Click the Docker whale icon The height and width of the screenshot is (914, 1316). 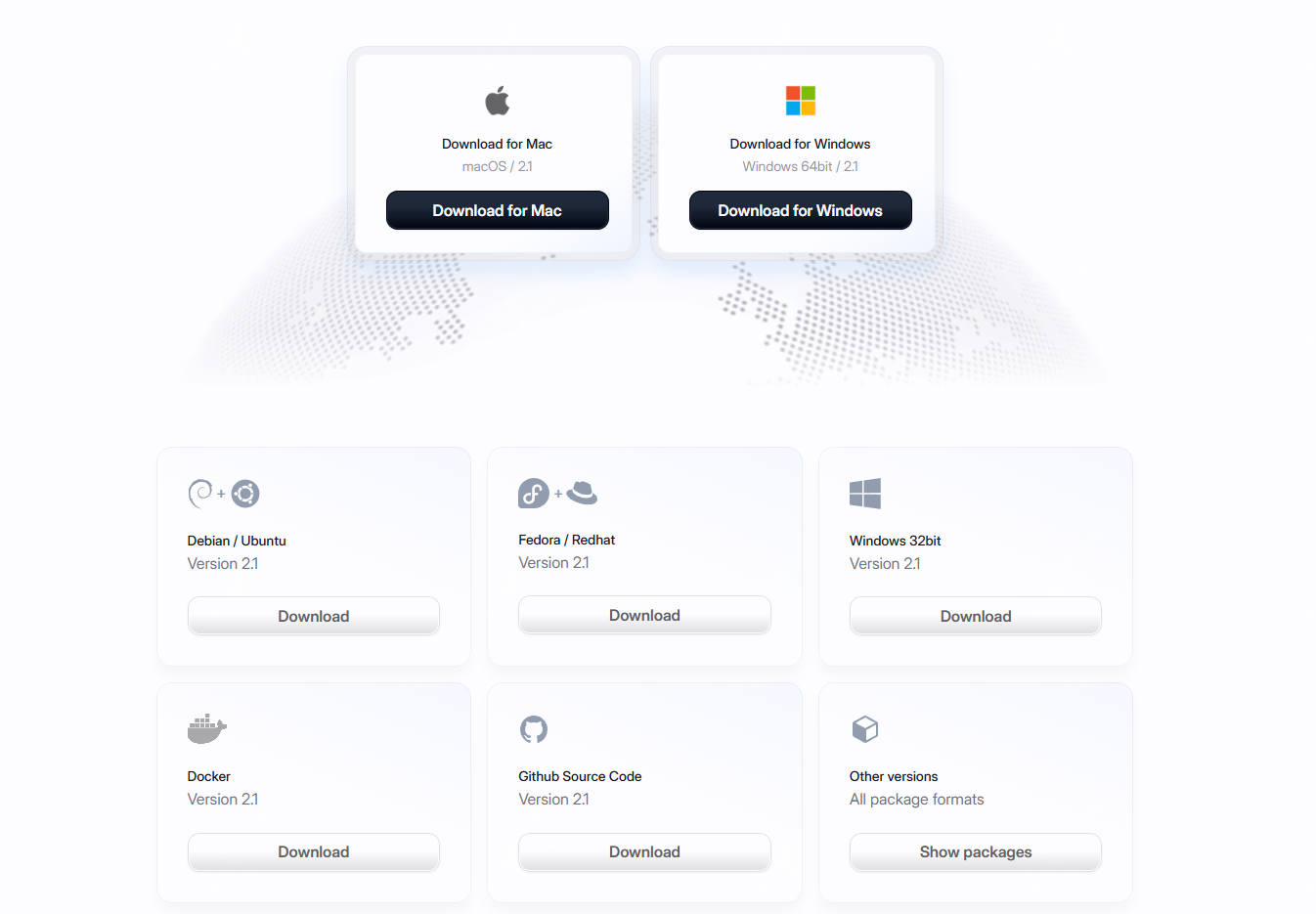(206, 729)
